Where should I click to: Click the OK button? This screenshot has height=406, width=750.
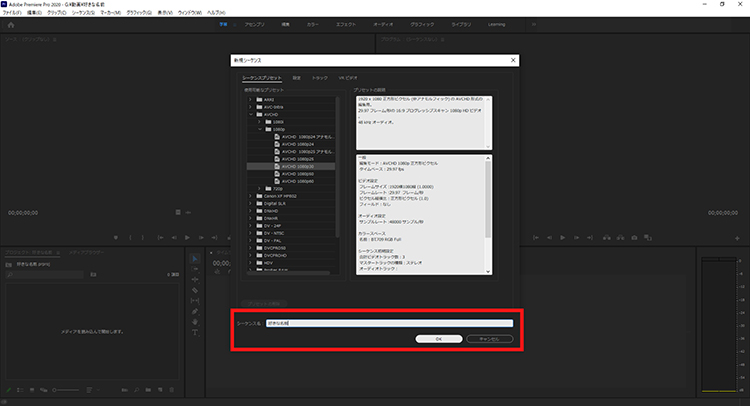(439, 339)
